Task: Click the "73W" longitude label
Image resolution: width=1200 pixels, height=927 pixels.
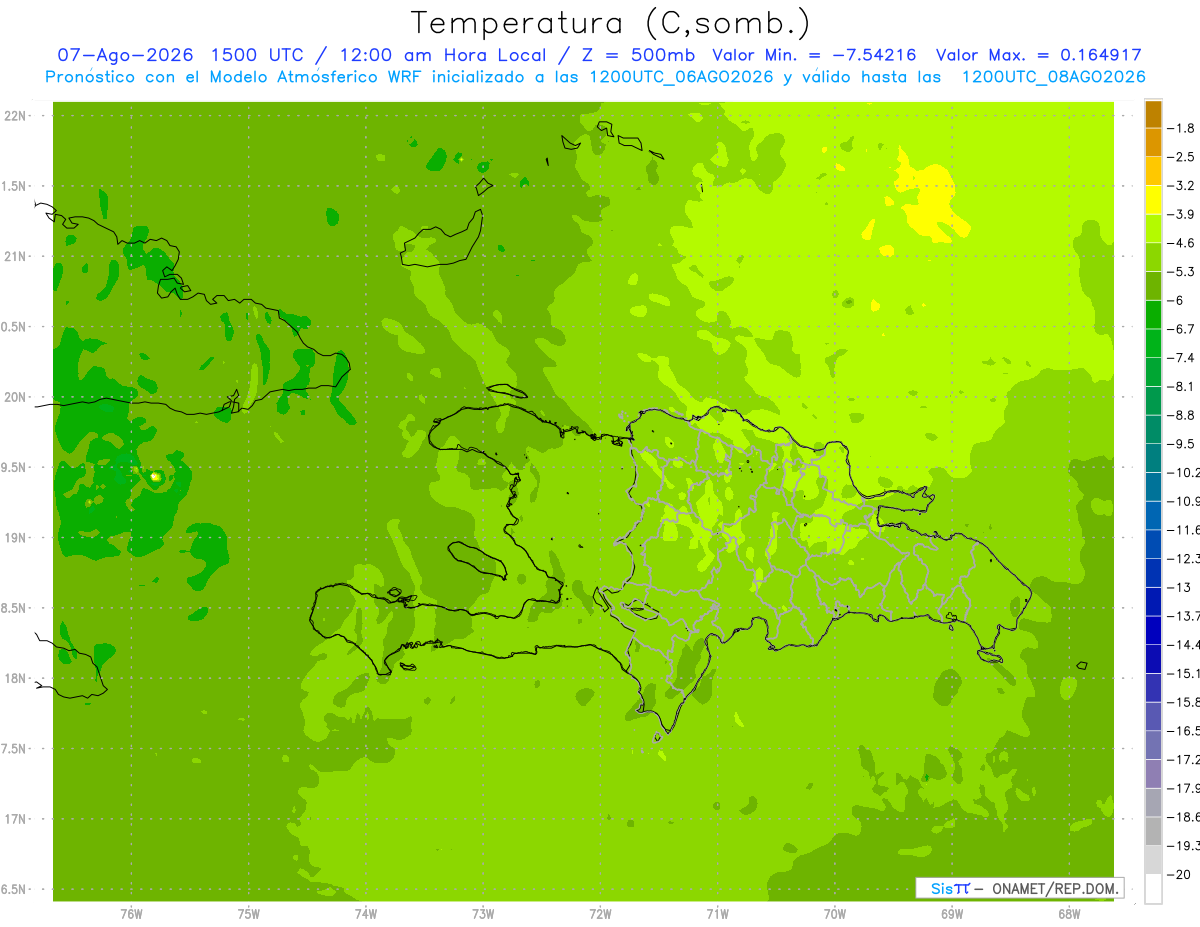Action: click(x=483, y=913)
